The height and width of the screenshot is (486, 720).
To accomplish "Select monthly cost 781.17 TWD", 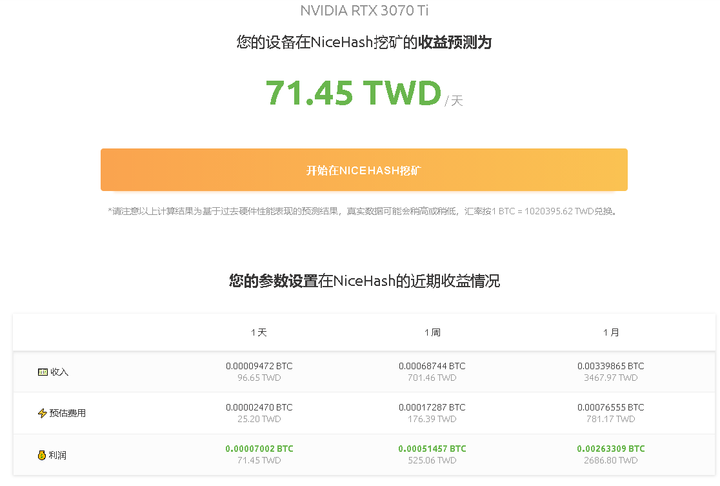I will point(611,419).
